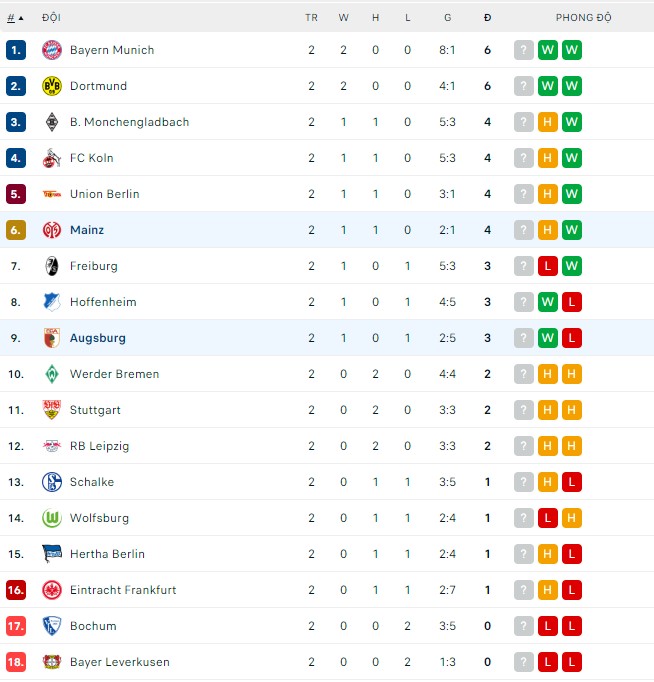Open the Mainz team link

(x=87, y=230)
